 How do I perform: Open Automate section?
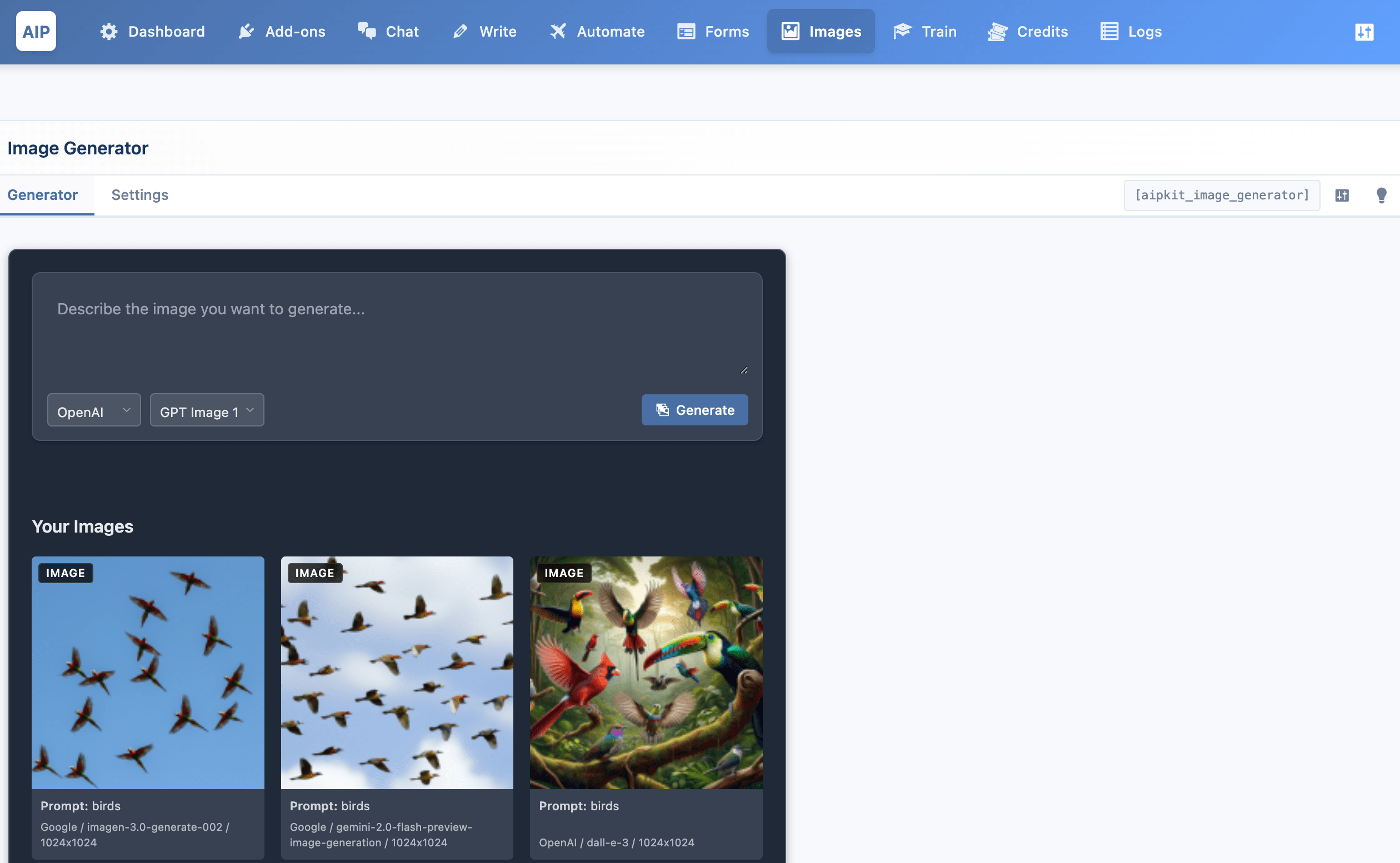[x=597, y=32]
